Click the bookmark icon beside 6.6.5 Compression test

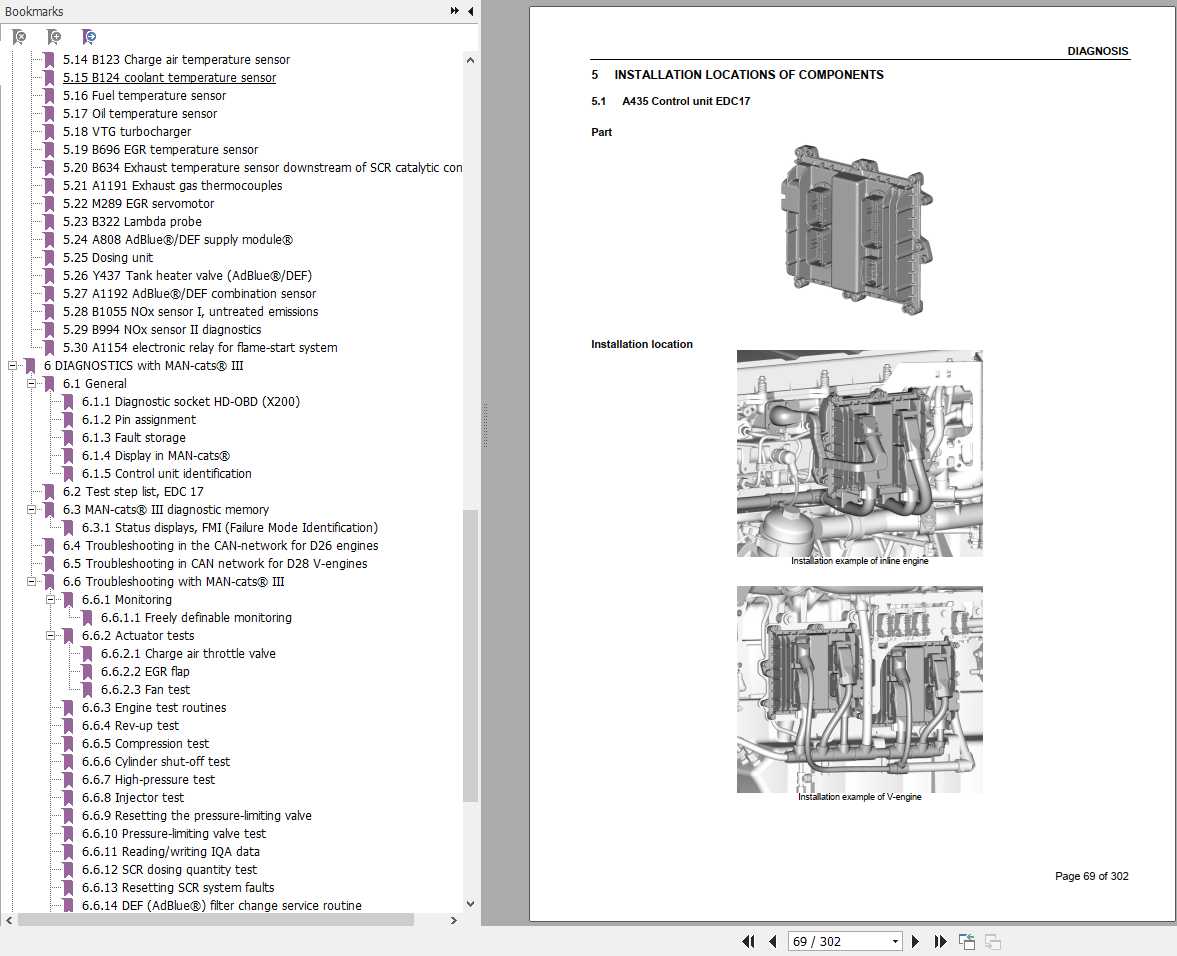68,744
